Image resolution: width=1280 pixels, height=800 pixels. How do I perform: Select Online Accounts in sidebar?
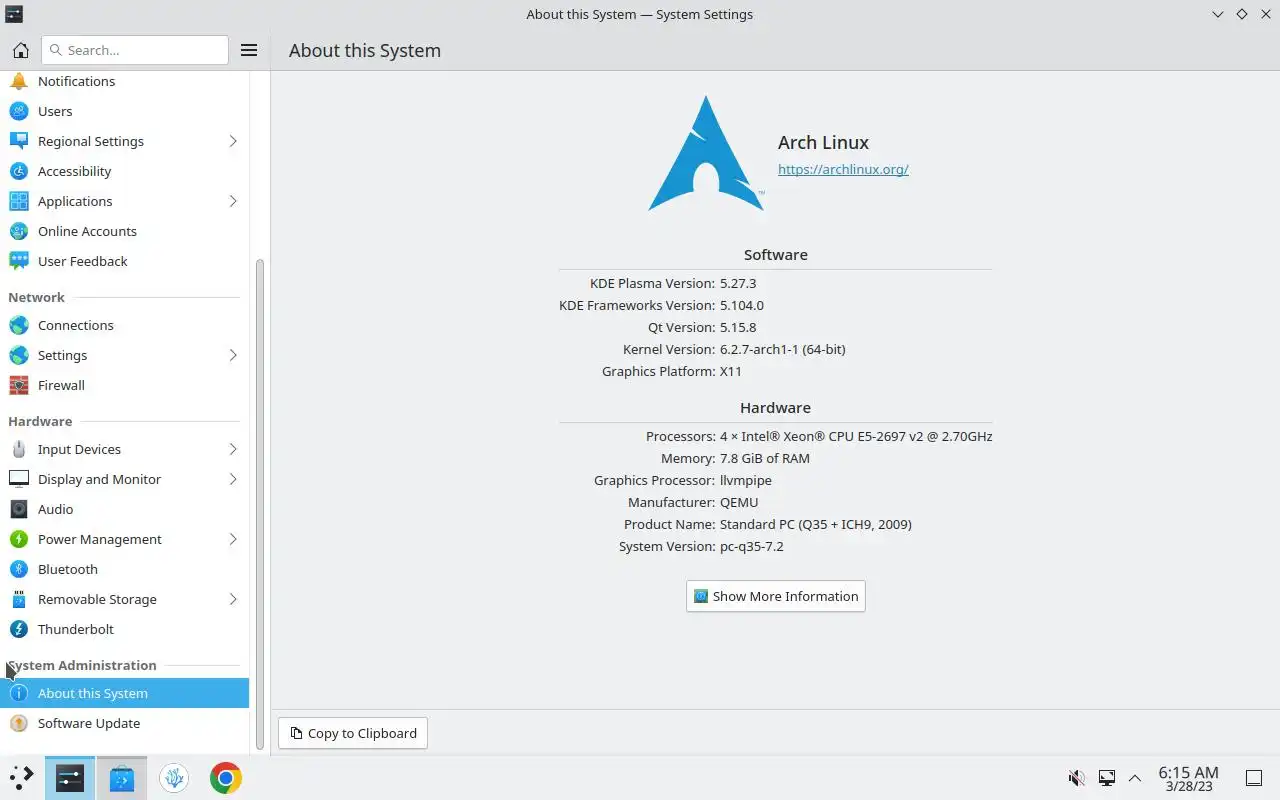click(x=124, y=231)
